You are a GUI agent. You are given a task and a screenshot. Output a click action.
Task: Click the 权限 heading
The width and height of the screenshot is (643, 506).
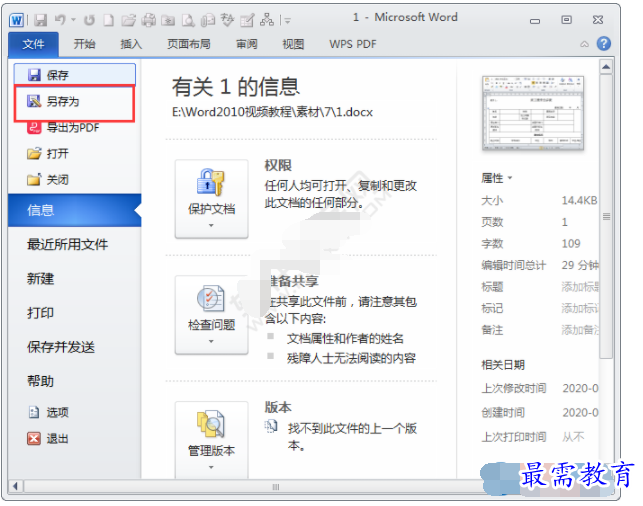click(278, 165)
